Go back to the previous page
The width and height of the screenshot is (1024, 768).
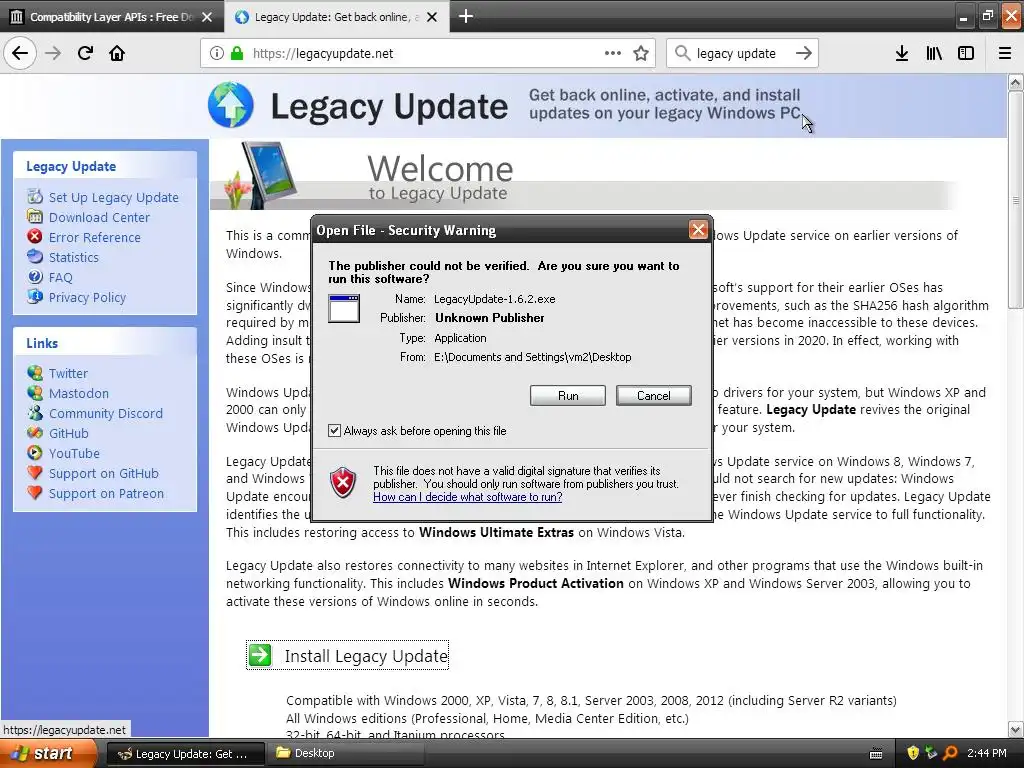point(20,53)
